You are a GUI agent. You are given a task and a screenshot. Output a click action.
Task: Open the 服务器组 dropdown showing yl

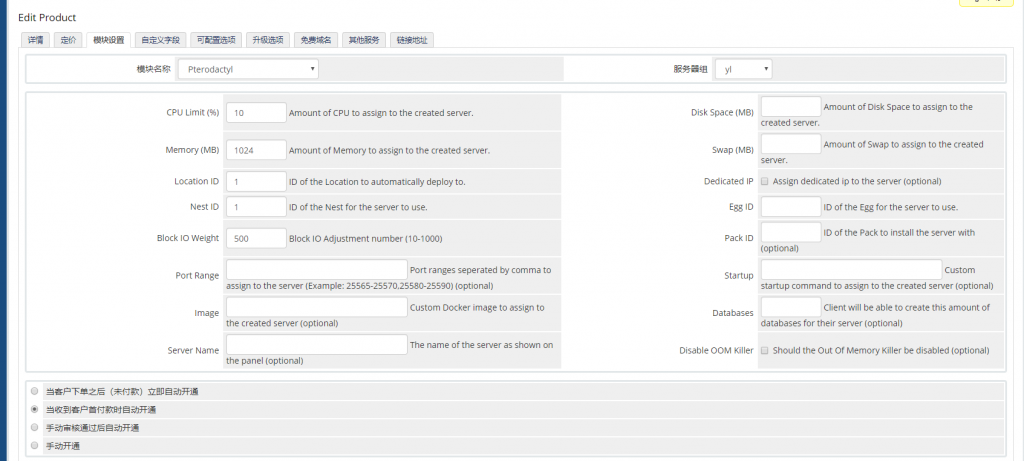pyautogui.click(x=742, y=70)
